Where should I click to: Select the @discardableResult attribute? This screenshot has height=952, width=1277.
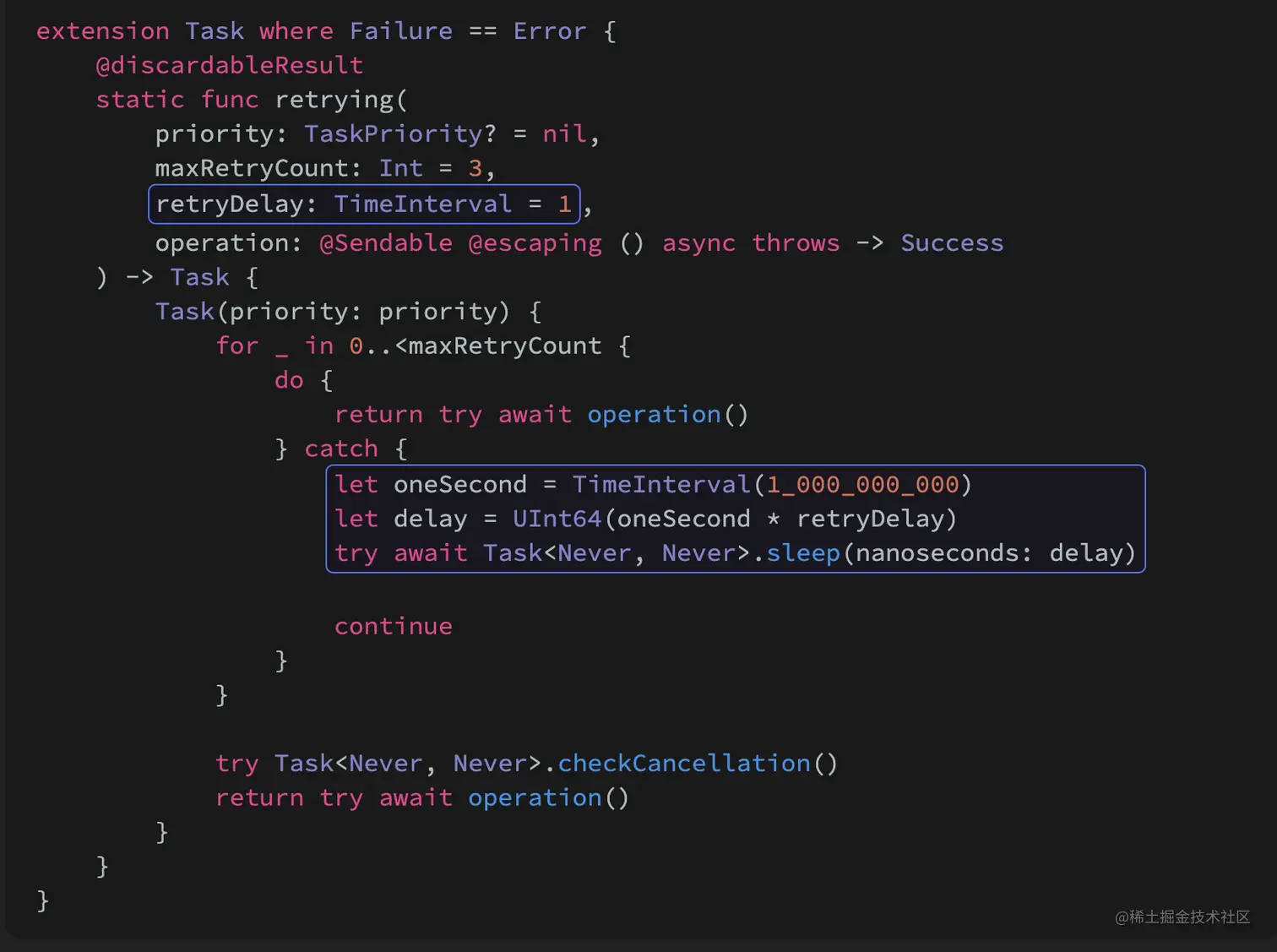click(x=230, y=65)
